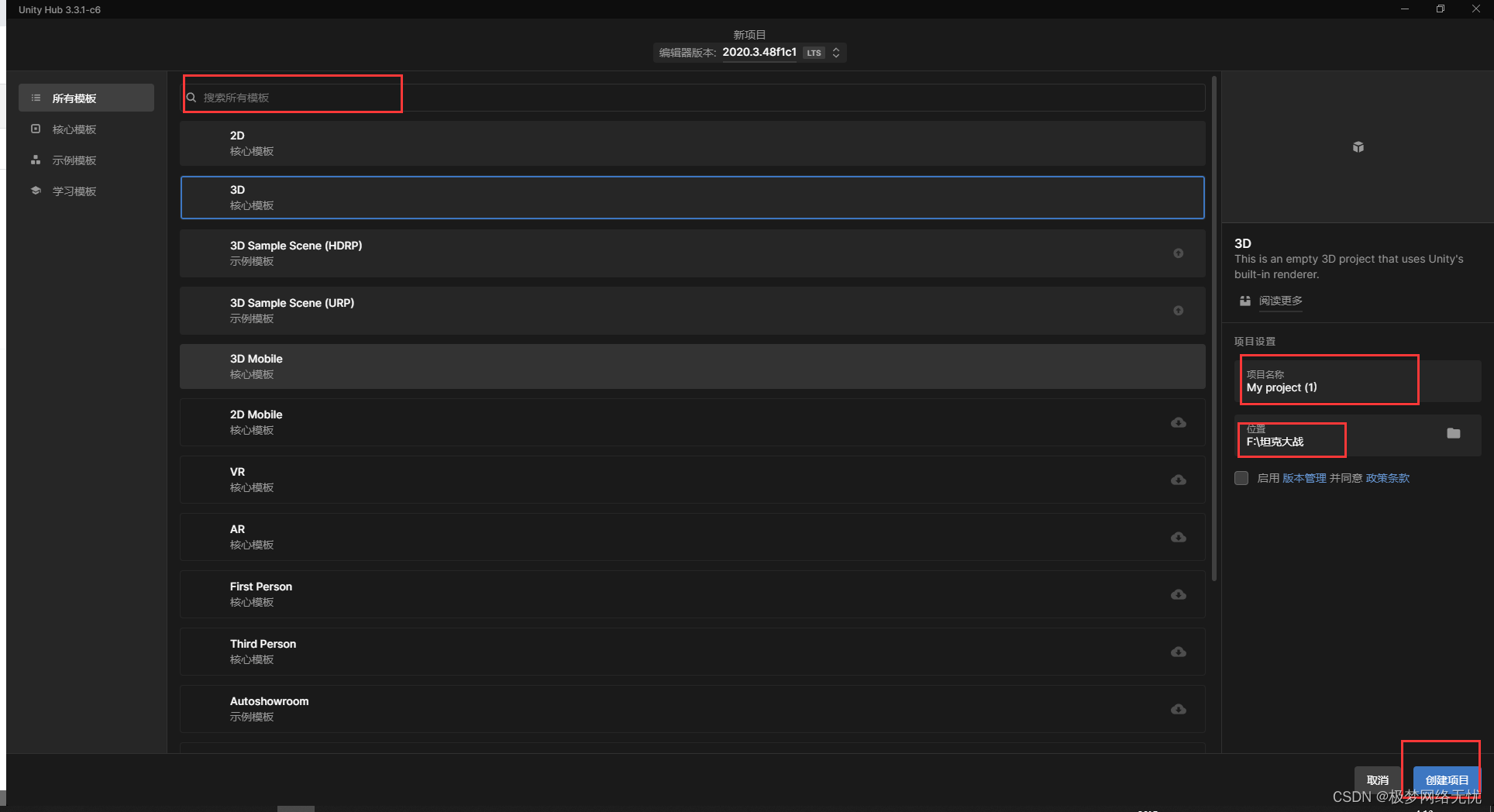Browse location with the folder icon

coord(1453,433)
